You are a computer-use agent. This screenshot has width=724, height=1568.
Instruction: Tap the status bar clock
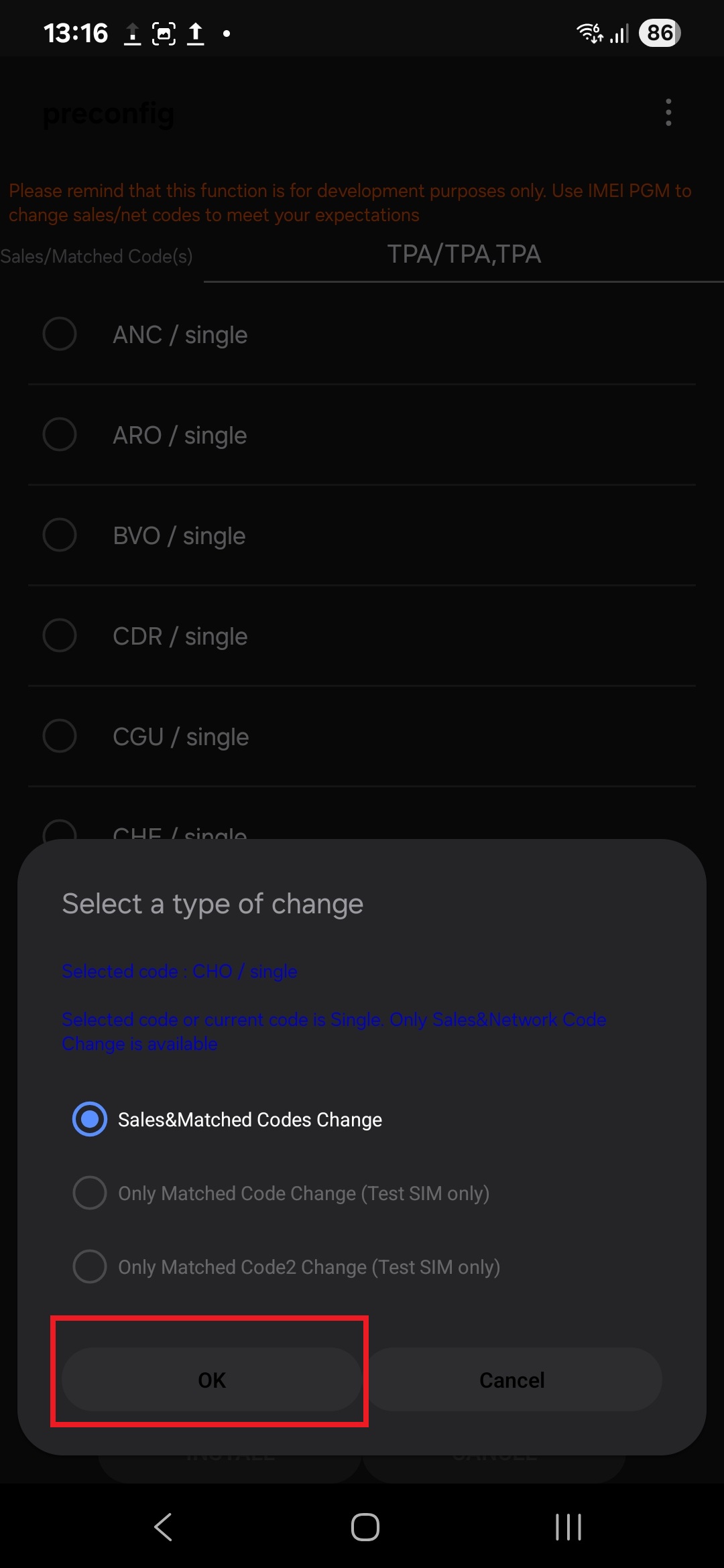(x=76, y=33)
